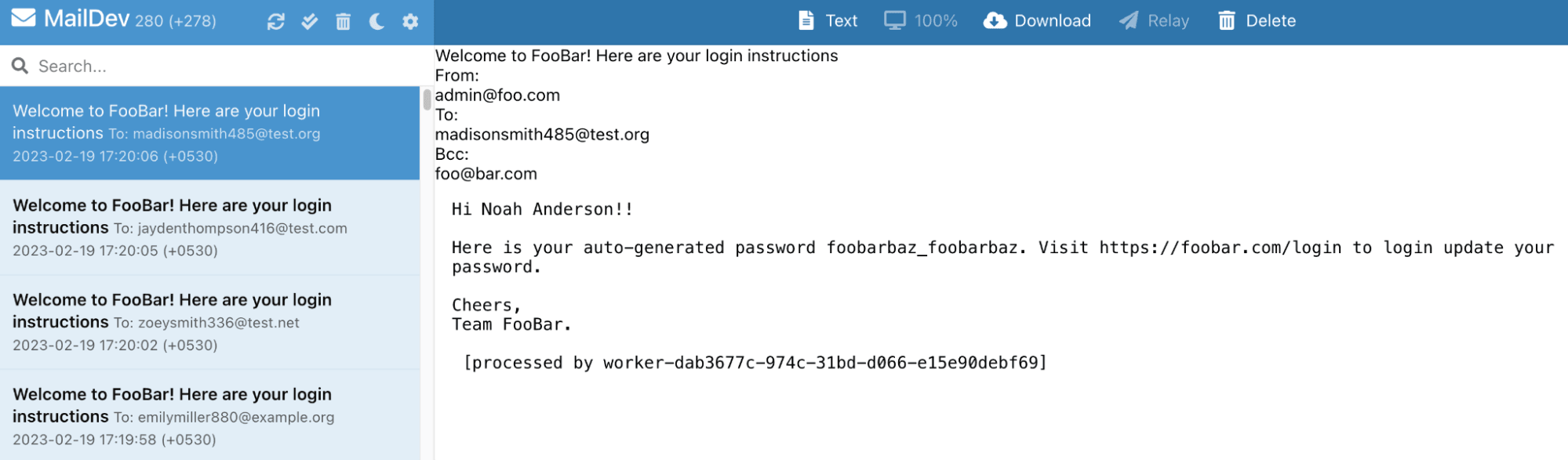Open the Text format dropdown
1568x460 pixels.
(x=828, y=20)
